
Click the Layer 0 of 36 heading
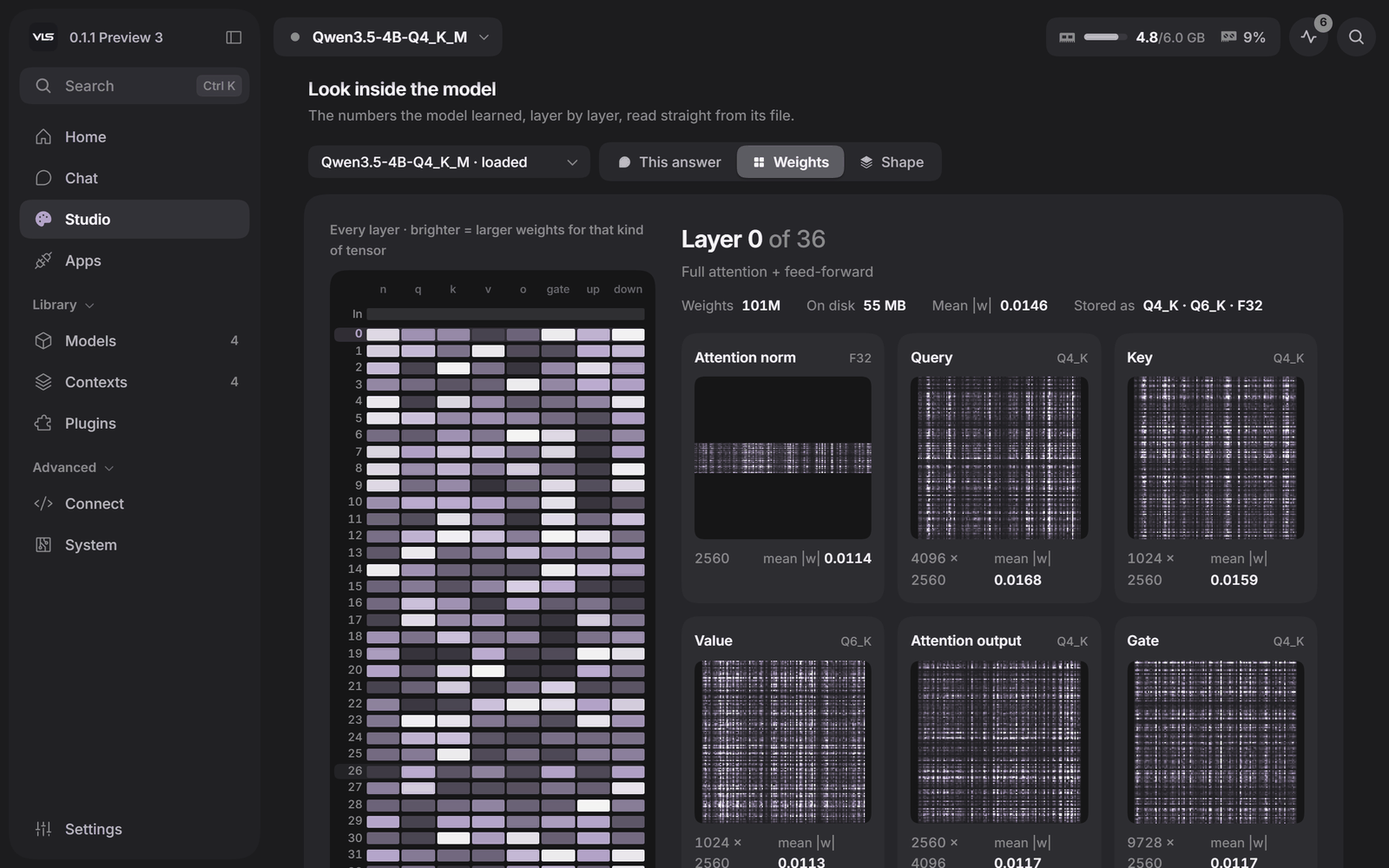click(753, 239)
